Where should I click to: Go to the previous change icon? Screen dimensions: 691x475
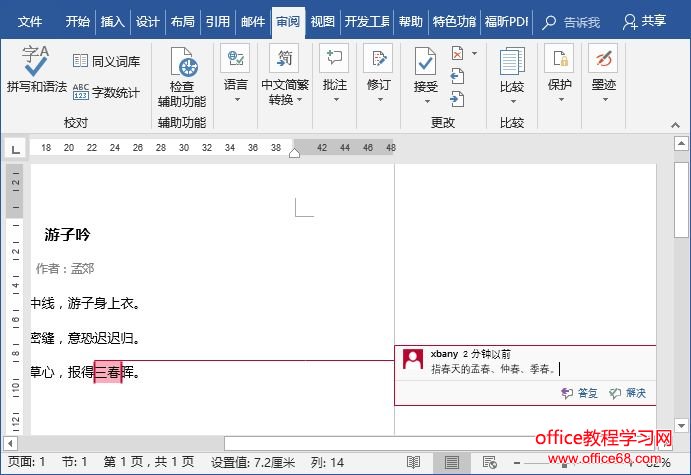457,76
